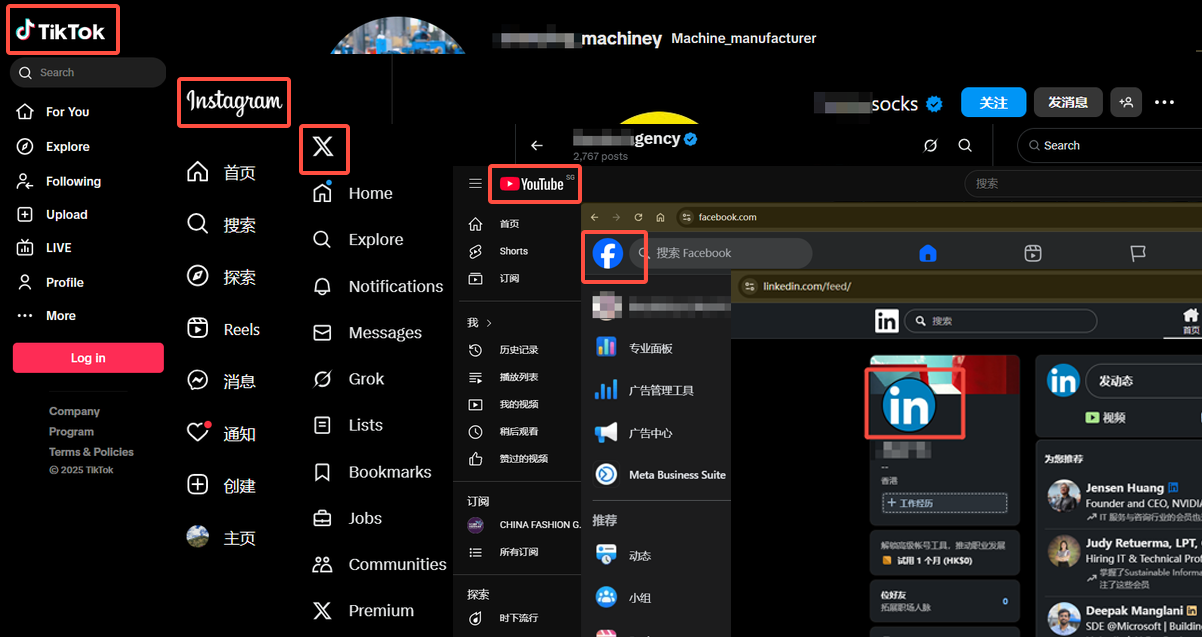Screen dimensions: 1202x637
Task: Open 播放列表 in YouTube sidebar
Action: [505, 377]
